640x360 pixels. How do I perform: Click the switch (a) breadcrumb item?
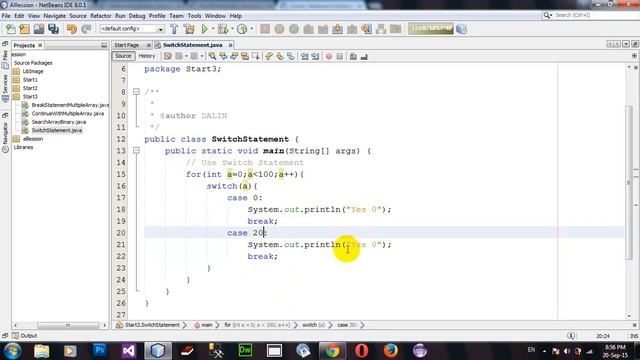[313, 325]
